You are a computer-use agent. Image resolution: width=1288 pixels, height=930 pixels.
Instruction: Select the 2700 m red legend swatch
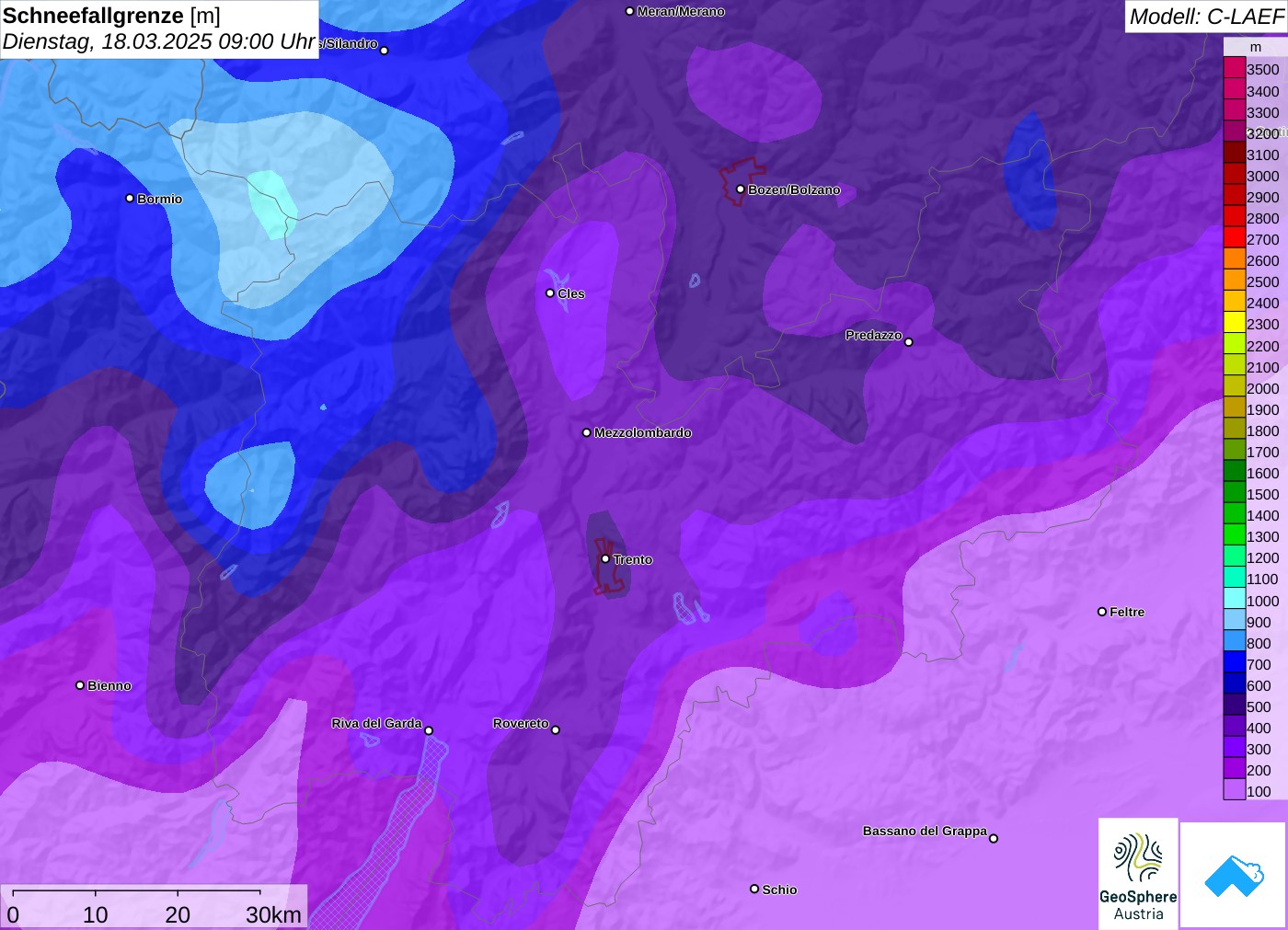point(1235,238)
